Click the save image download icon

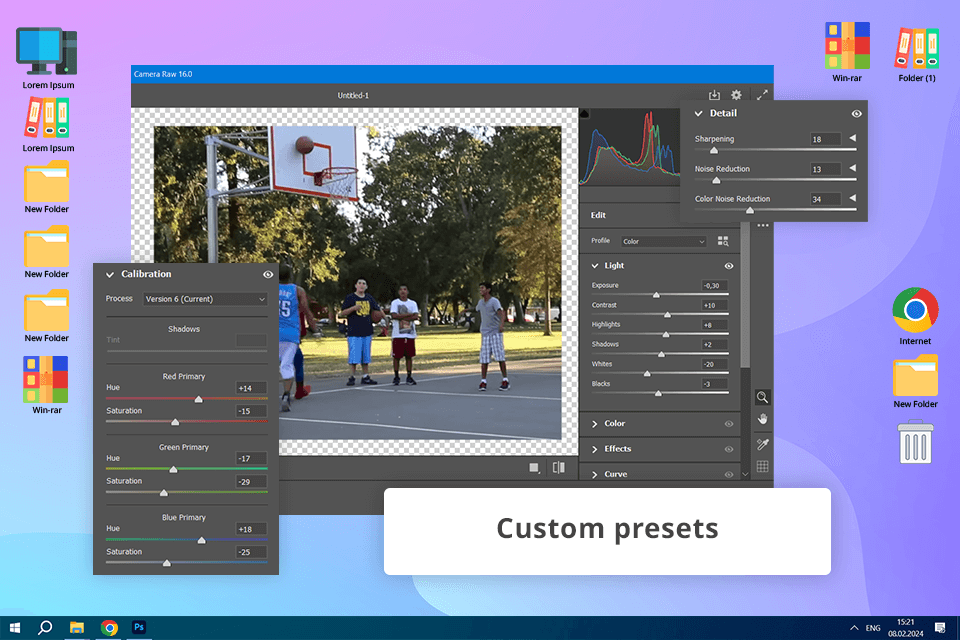(714, 95)
